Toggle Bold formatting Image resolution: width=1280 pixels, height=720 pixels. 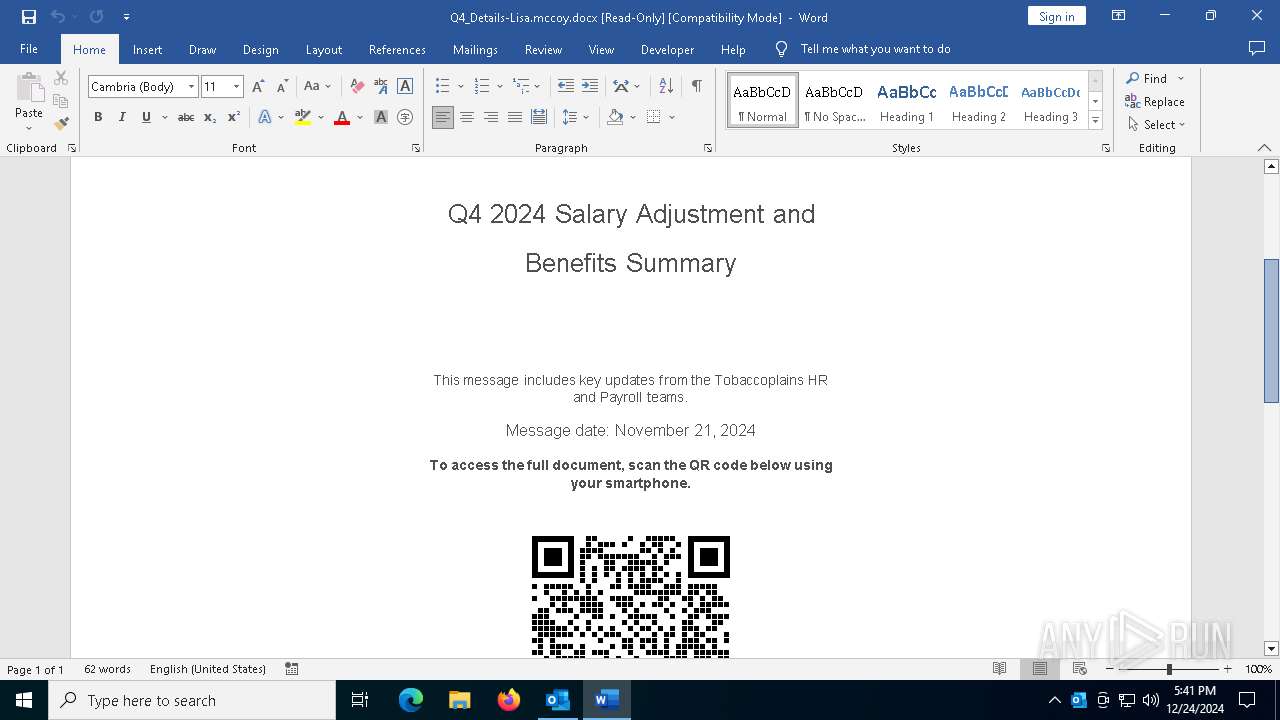pyautogui.click(x=98, y=117)
